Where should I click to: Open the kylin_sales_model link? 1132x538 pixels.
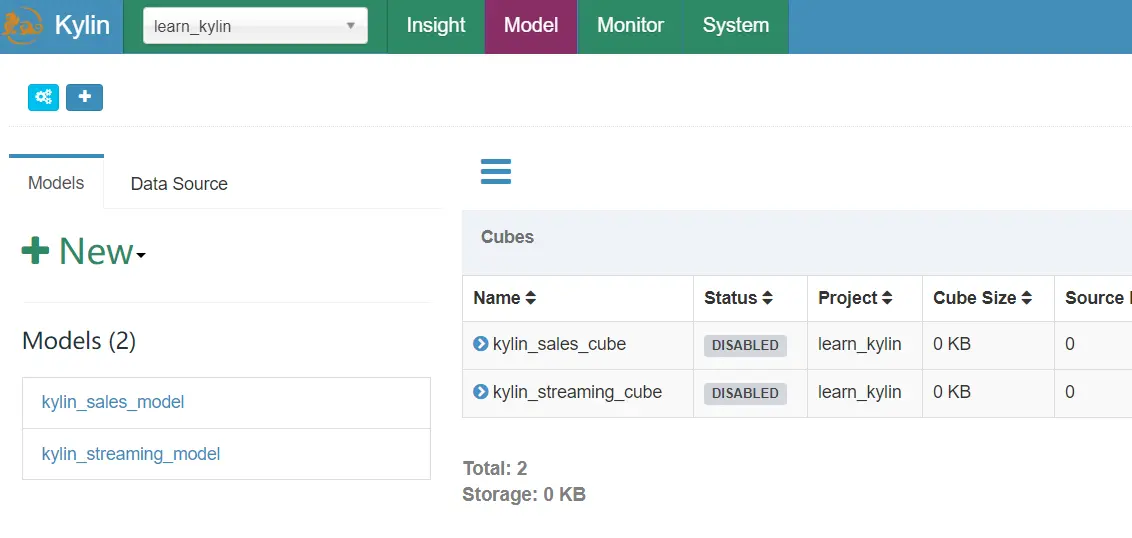point(113,402)
